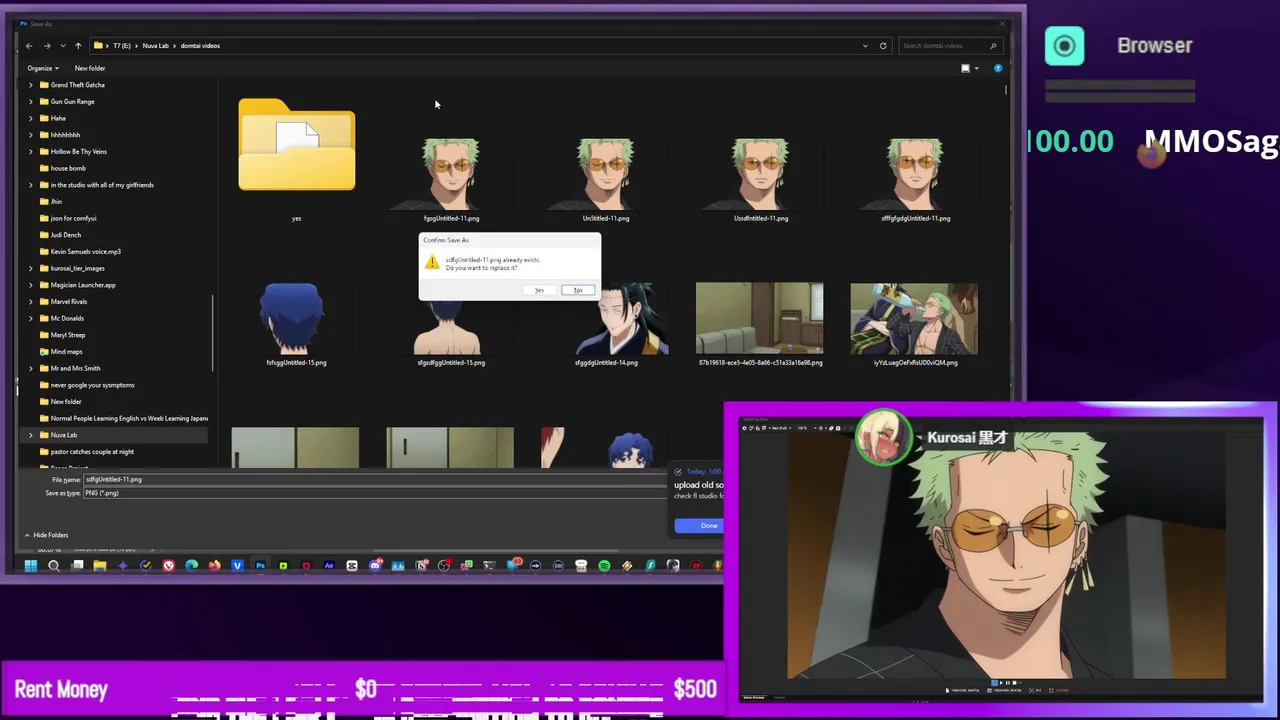Click No in Confirm Save As dialog
Image resolution: width=1280 pixels, height=720 pixels.
point(578,290)
